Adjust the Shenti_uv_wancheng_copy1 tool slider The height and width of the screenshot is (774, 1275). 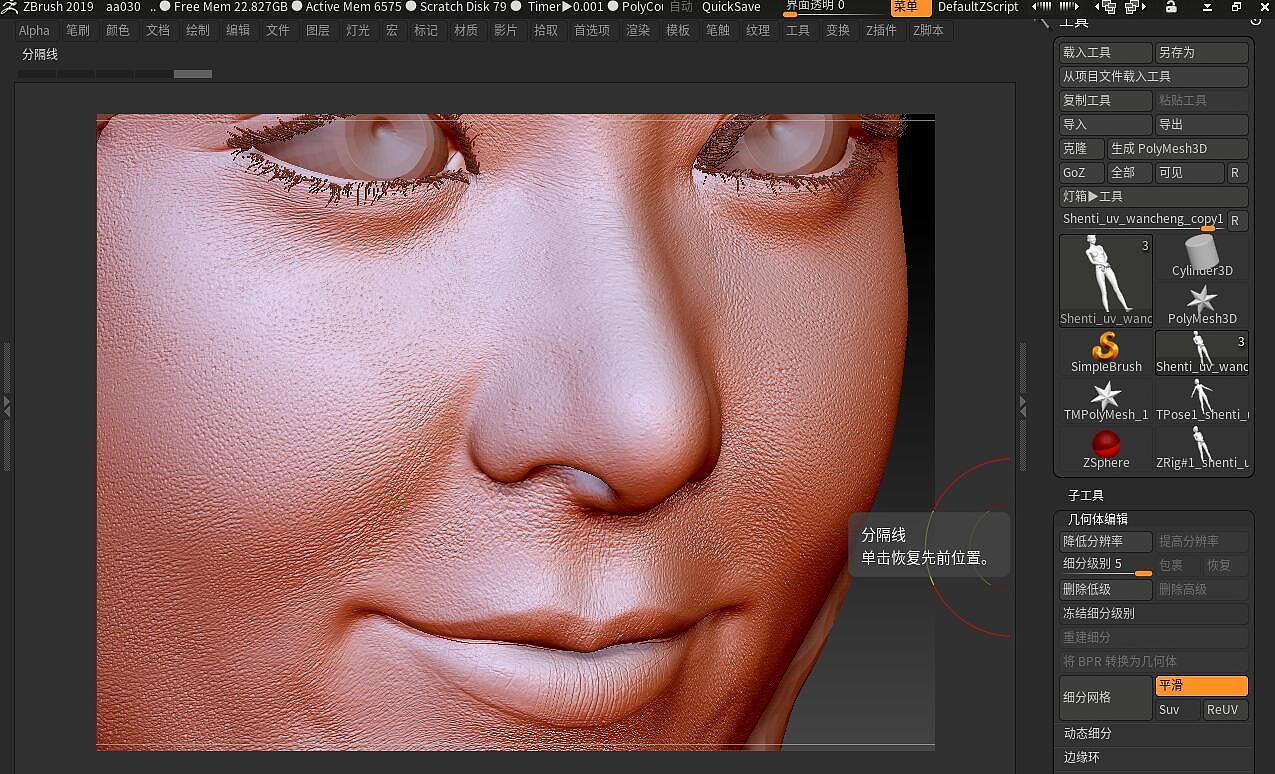point(1142,221)
